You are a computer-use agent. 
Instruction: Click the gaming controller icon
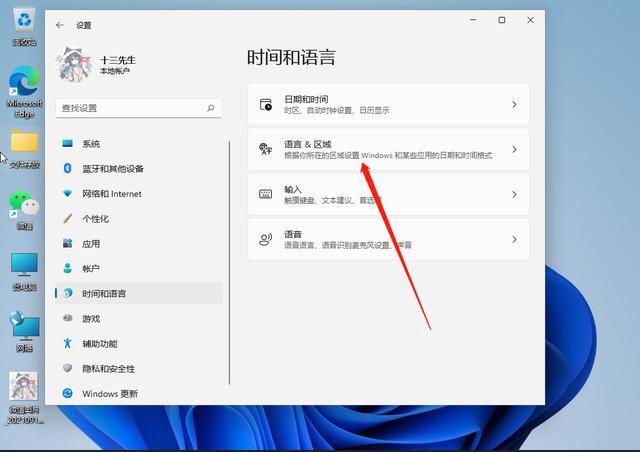click(68, 318)
